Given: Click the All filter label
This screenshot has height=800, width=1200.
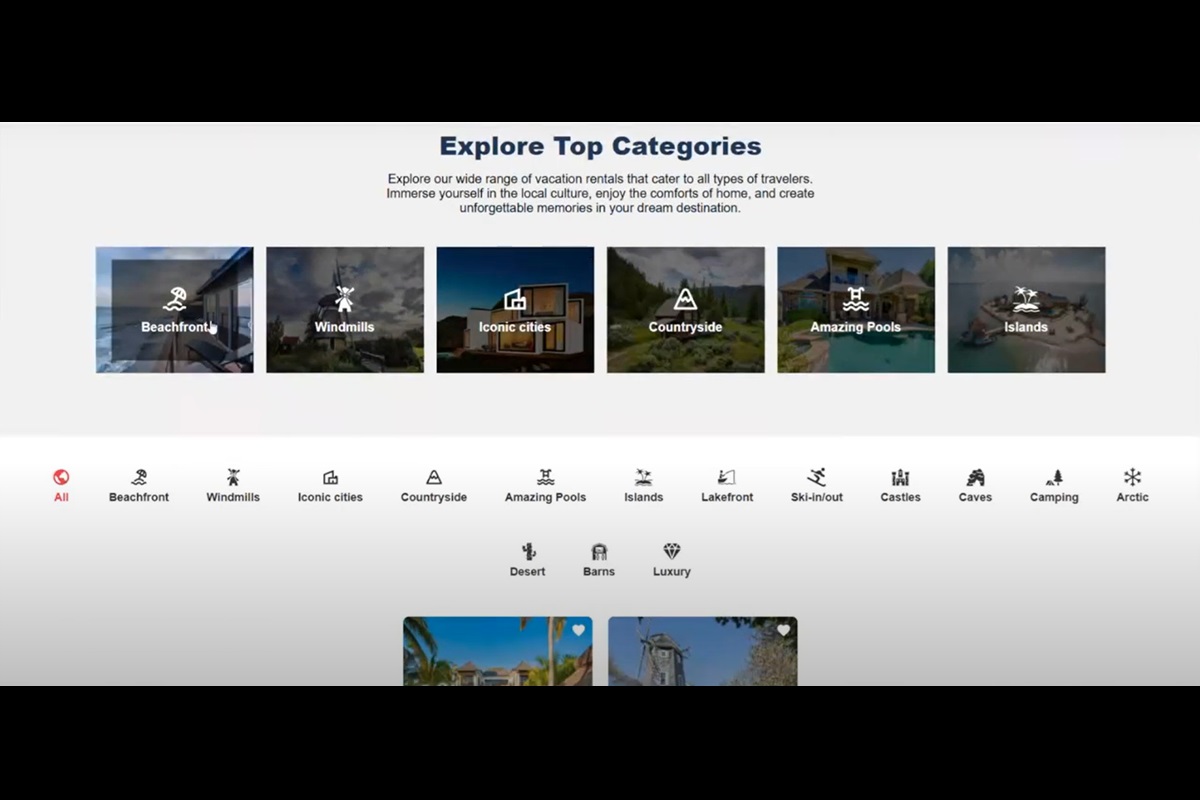Looking at the screenshot, I should [x=61, y=497].
